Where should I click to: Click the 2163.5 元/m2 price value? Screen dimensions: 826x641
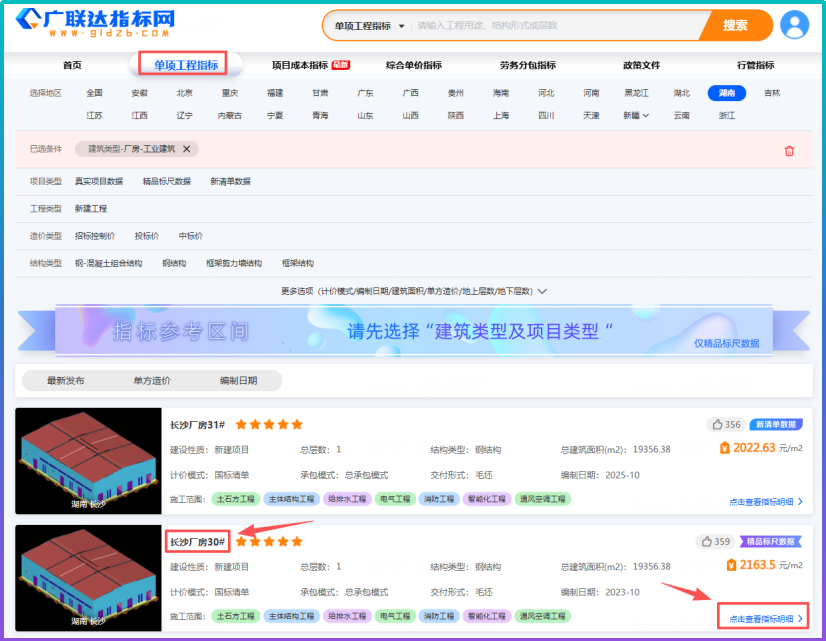(771, 565)
